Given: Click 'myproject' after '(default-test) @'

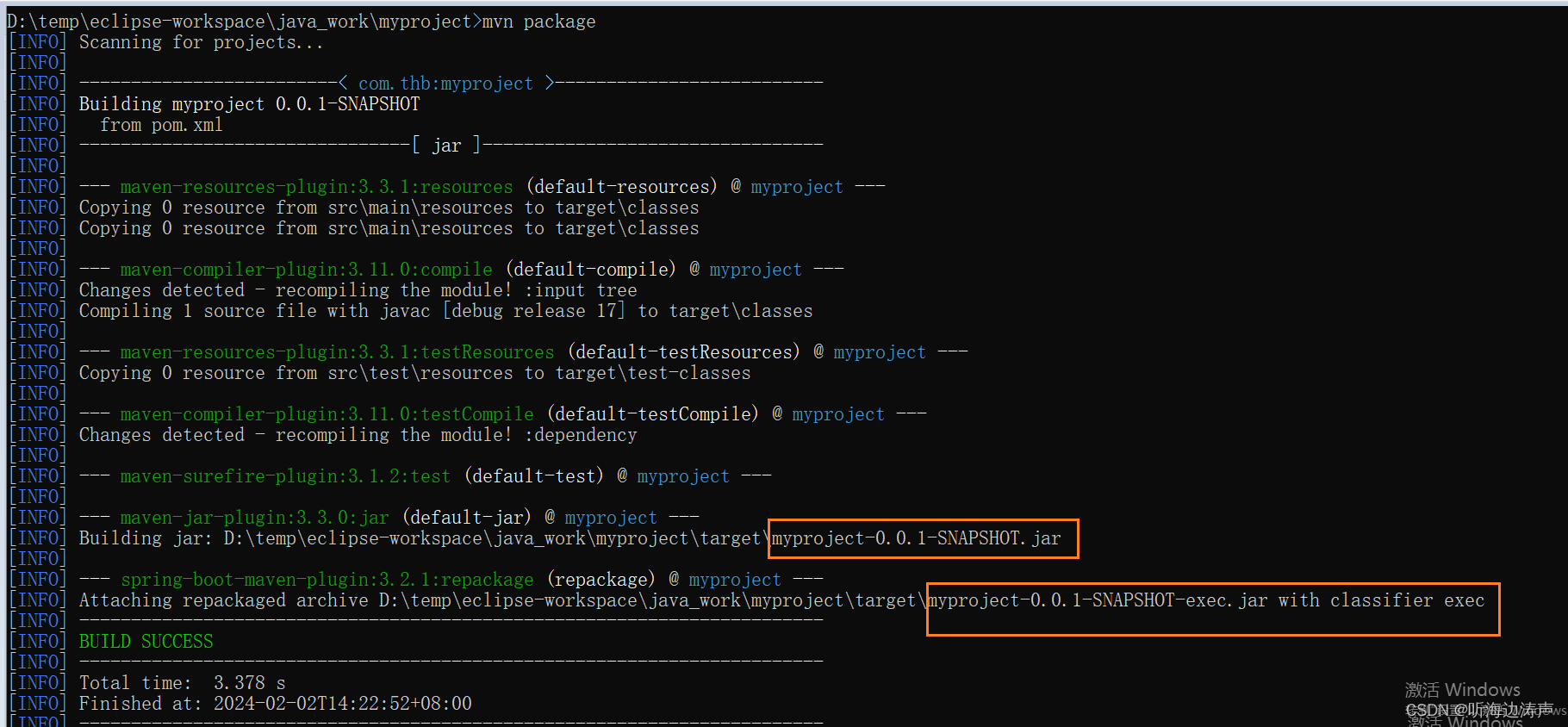Looking at the screenshot, I should pos(683,476).
